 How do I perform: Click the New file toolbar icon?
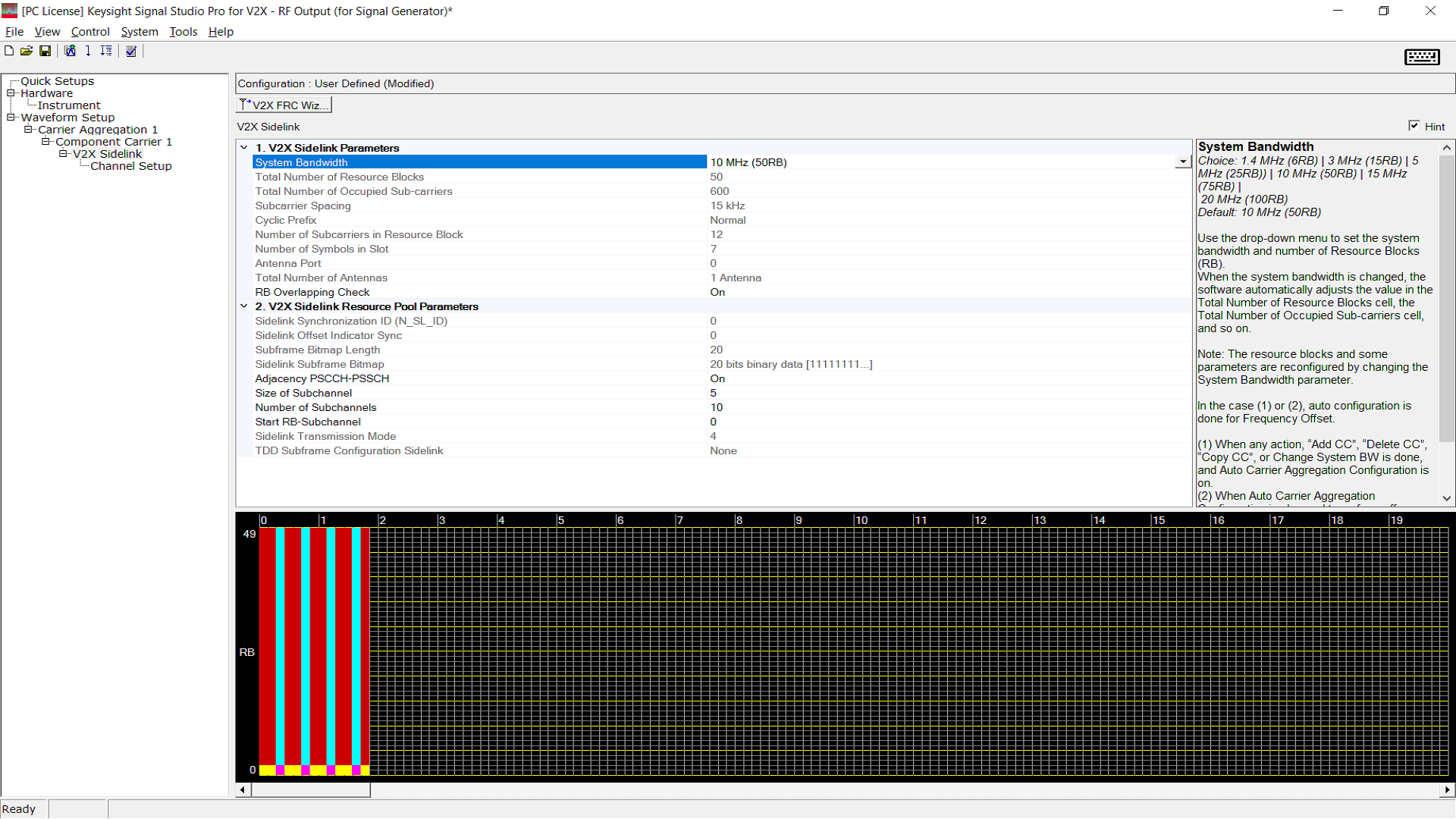[9, 51]
